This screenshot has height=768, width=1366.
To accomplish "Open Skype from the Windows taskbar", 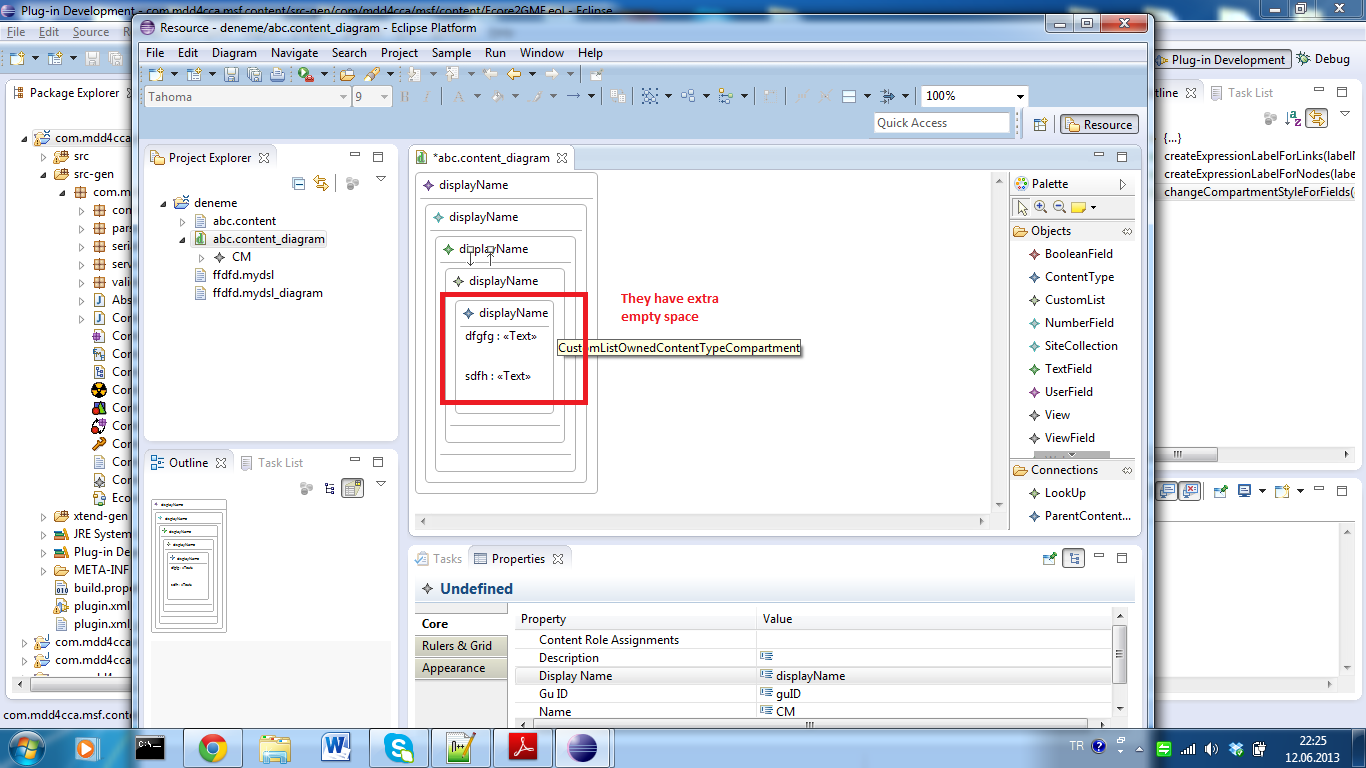I will pos(398,747).
